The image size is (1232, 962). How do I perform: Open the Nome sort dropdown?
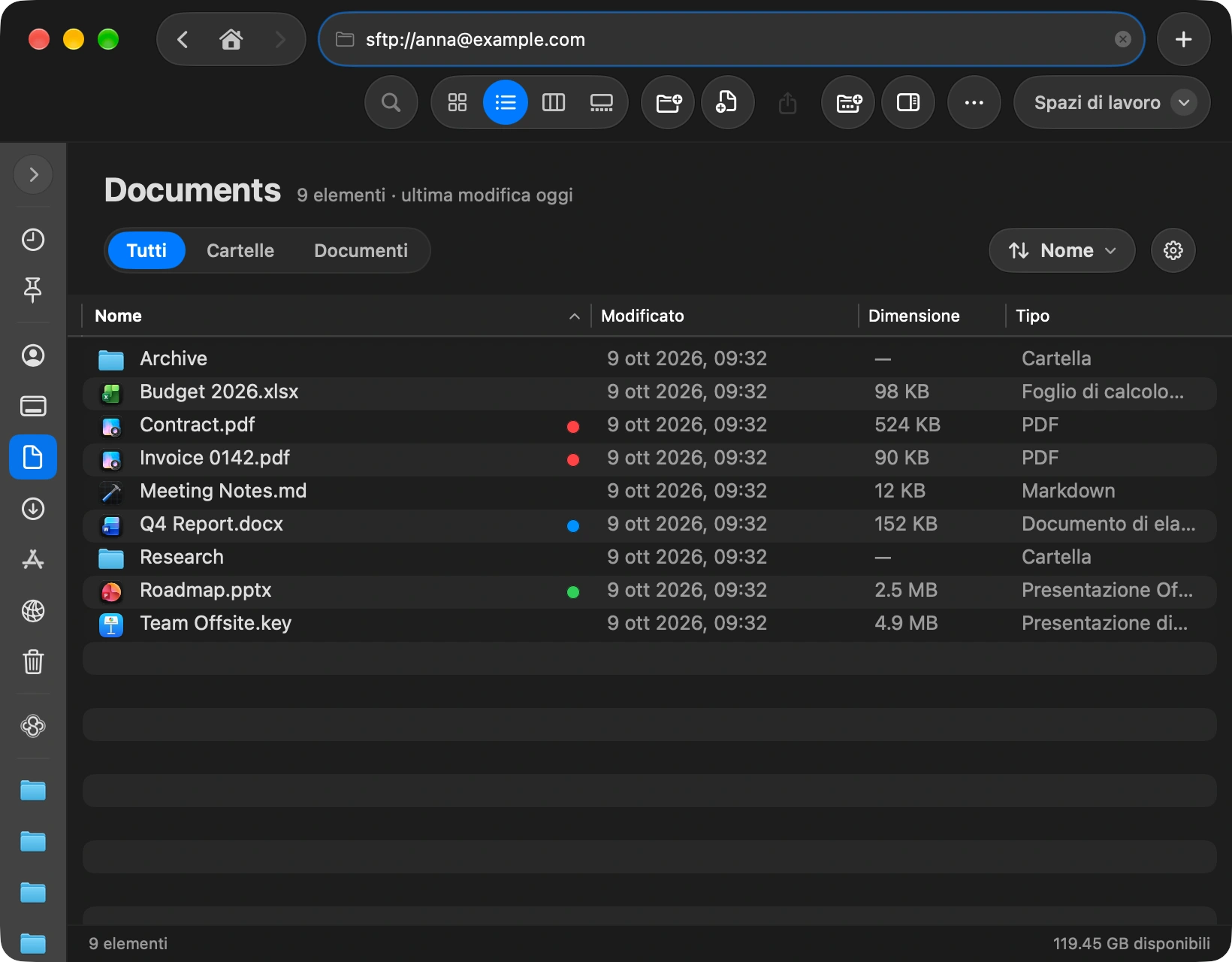coord(1062,250)
